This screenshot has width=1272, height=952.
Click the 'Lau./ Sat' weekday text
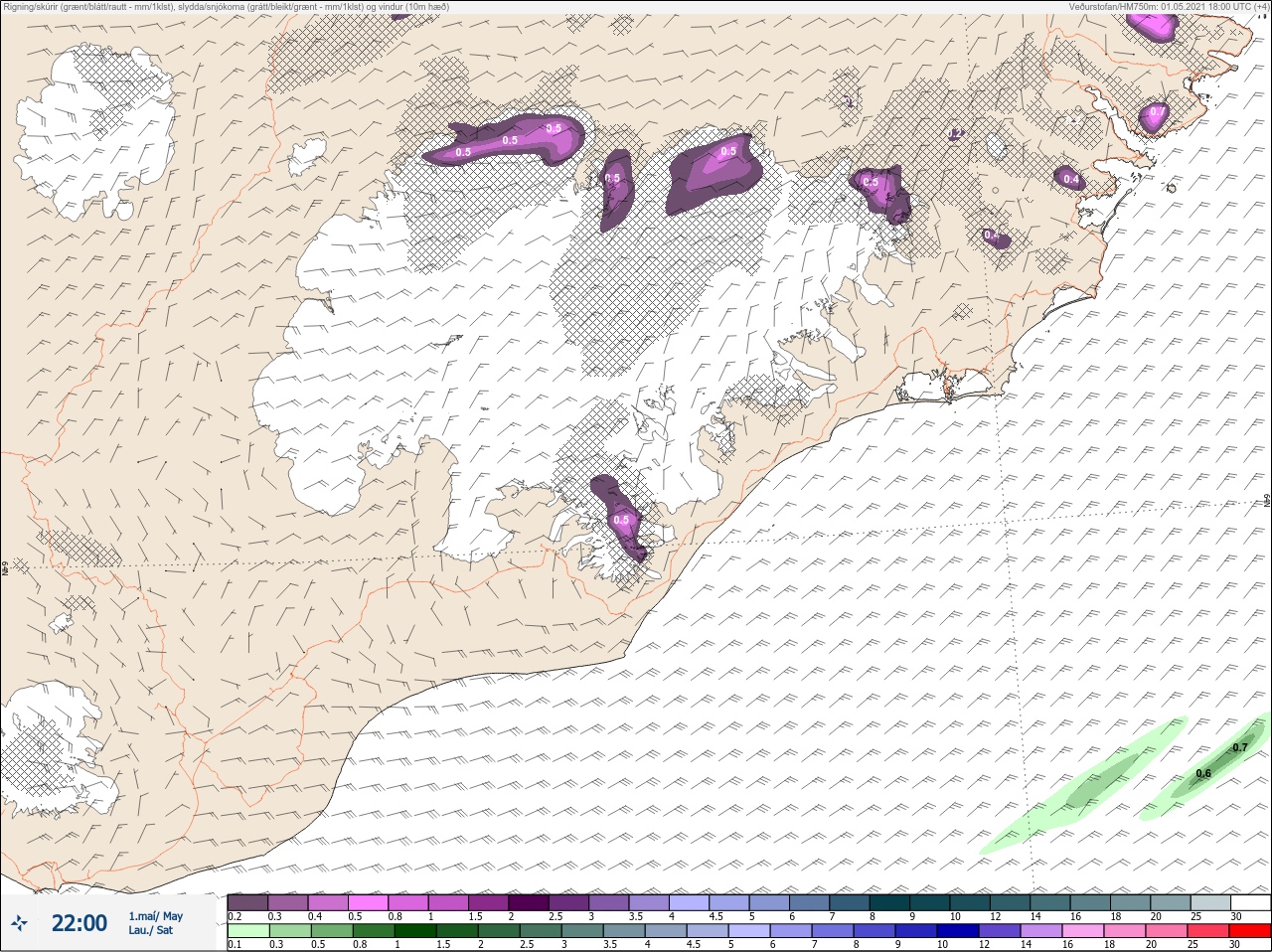150,930
